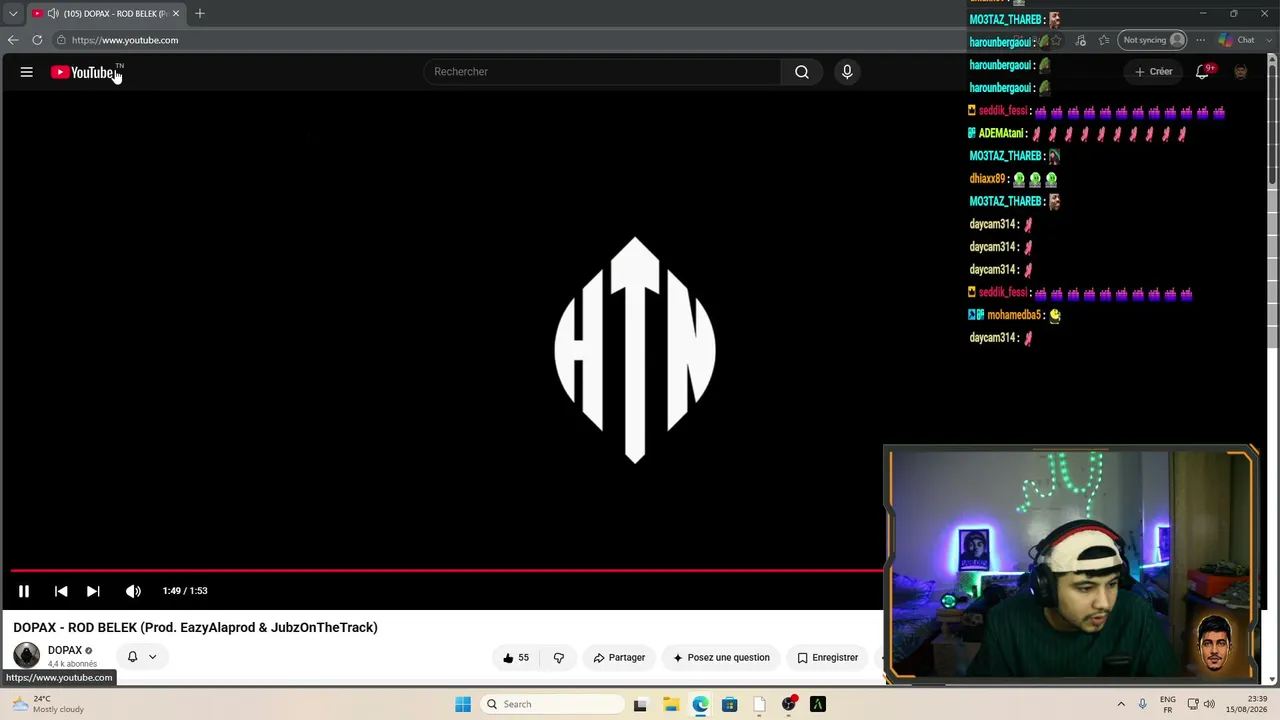The height and width of the screenshot is (720, 1280).
Task: Expand the notification bell subscription dropdown
Action: pos(142,657)
